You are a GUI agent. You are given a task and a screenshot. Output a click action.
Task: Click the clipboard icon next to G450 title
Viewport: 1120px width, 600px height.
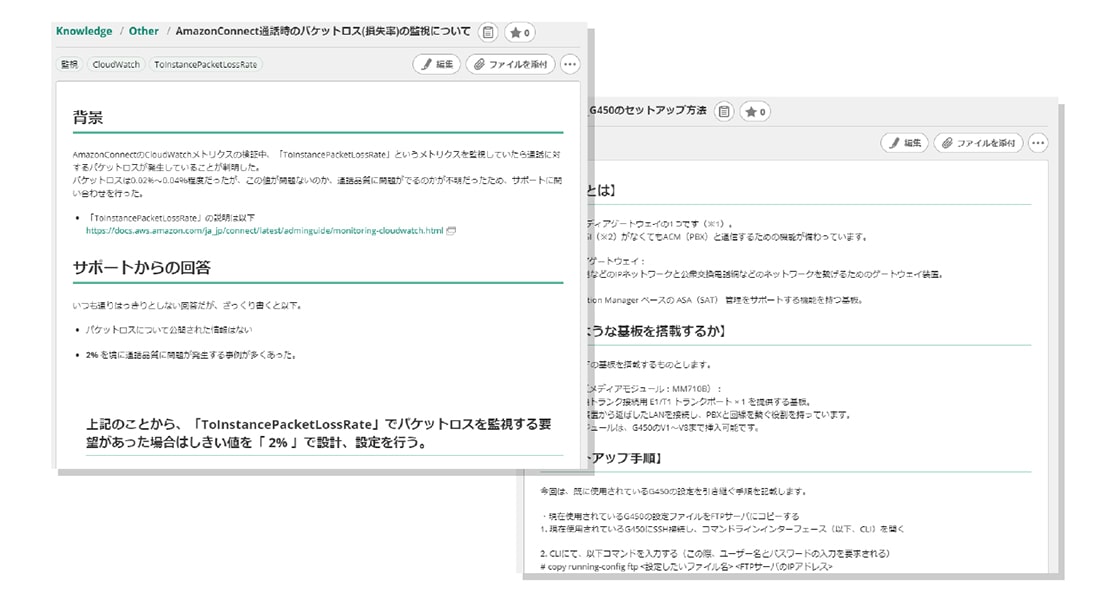tap(725, 110)
